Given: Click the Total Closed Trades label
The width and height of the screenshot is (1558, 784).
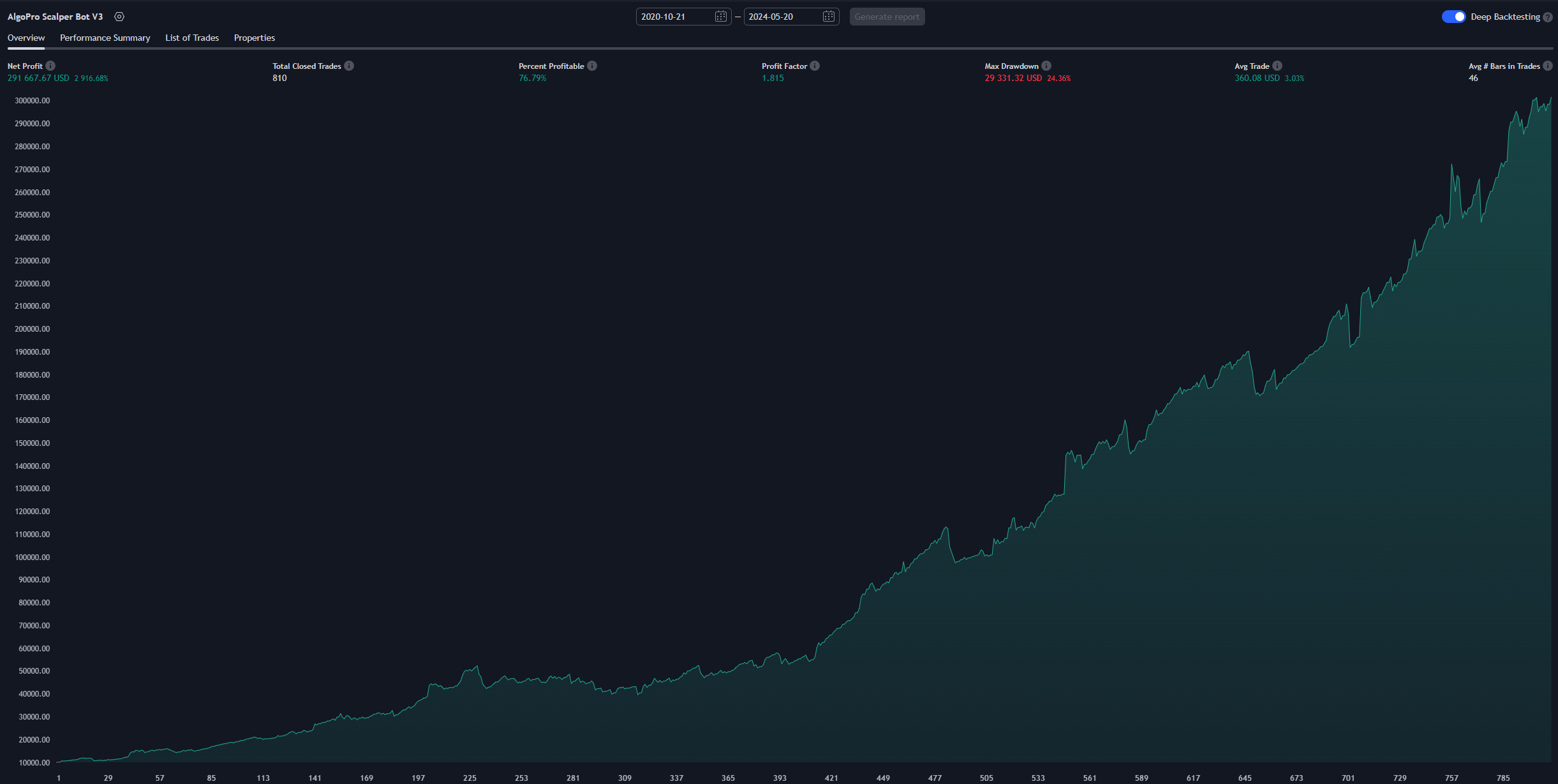Looking at the screenshot, I should click(307, 66).
